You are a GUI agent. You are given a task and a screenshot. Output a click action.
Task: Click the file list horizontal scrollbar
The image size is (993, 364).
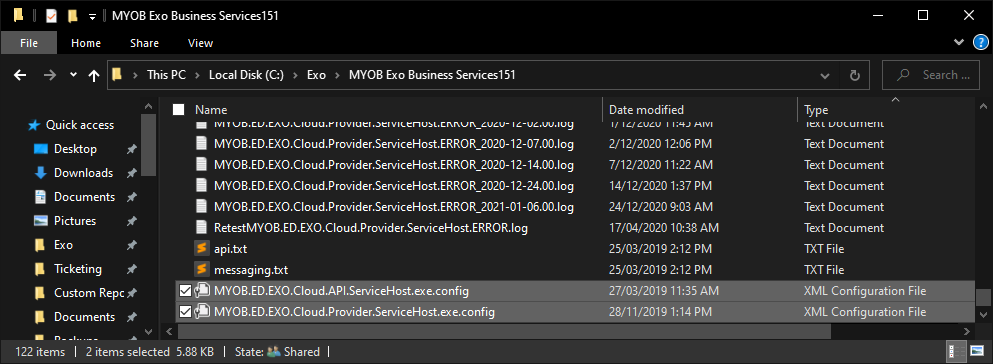click(x=503, y=331)
